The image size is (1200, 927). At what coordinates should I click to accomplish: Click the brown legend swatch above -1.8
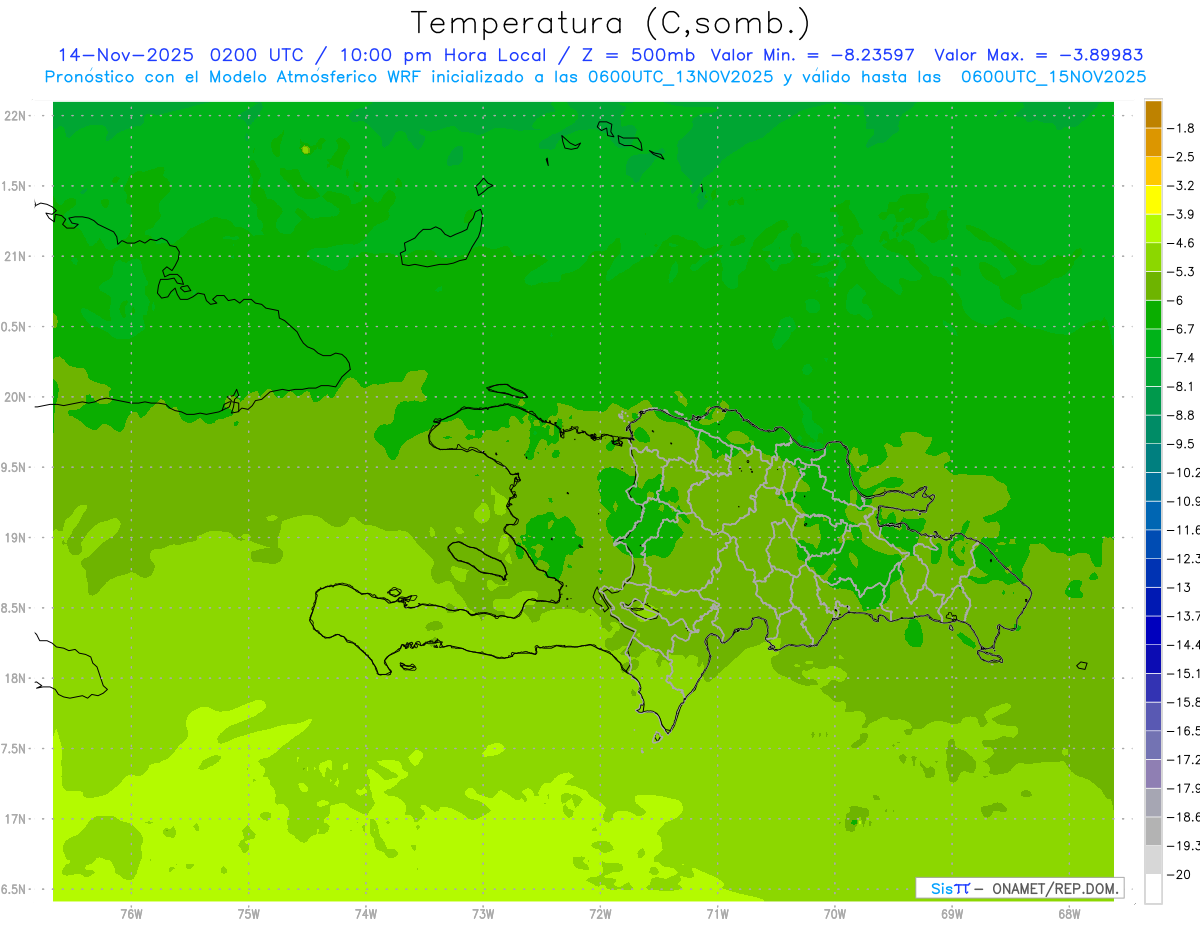(x=1153, y=114)
